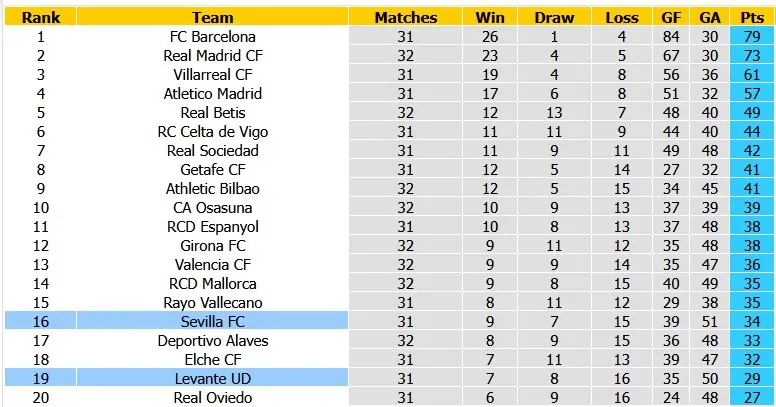
Task: Select highlighted Sevilla FC row
Action: [x=213, y=321]
